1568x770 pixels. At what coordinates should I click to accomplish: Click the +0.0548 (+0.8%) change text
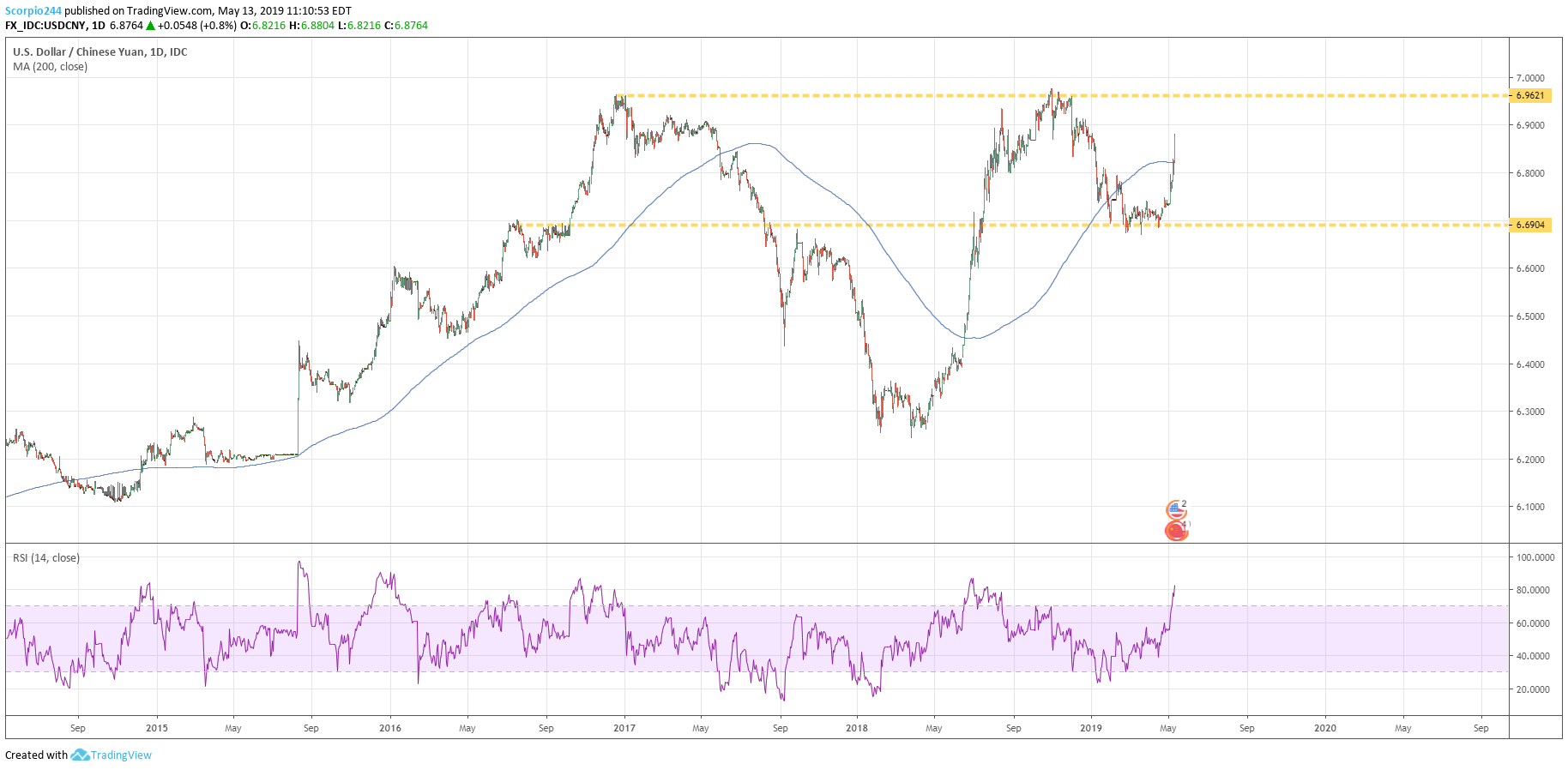(x=196, y=26)
